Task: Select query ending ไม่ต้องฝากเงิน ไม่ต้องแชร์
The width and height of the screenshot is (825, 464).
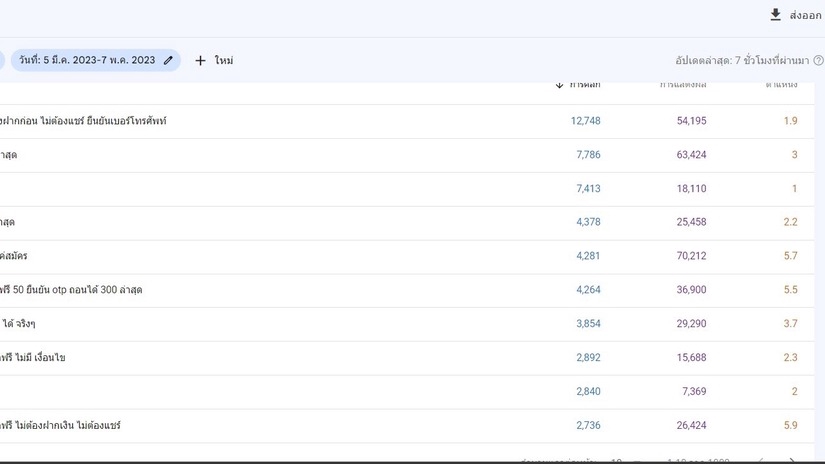Action: (x=62, y=426)
